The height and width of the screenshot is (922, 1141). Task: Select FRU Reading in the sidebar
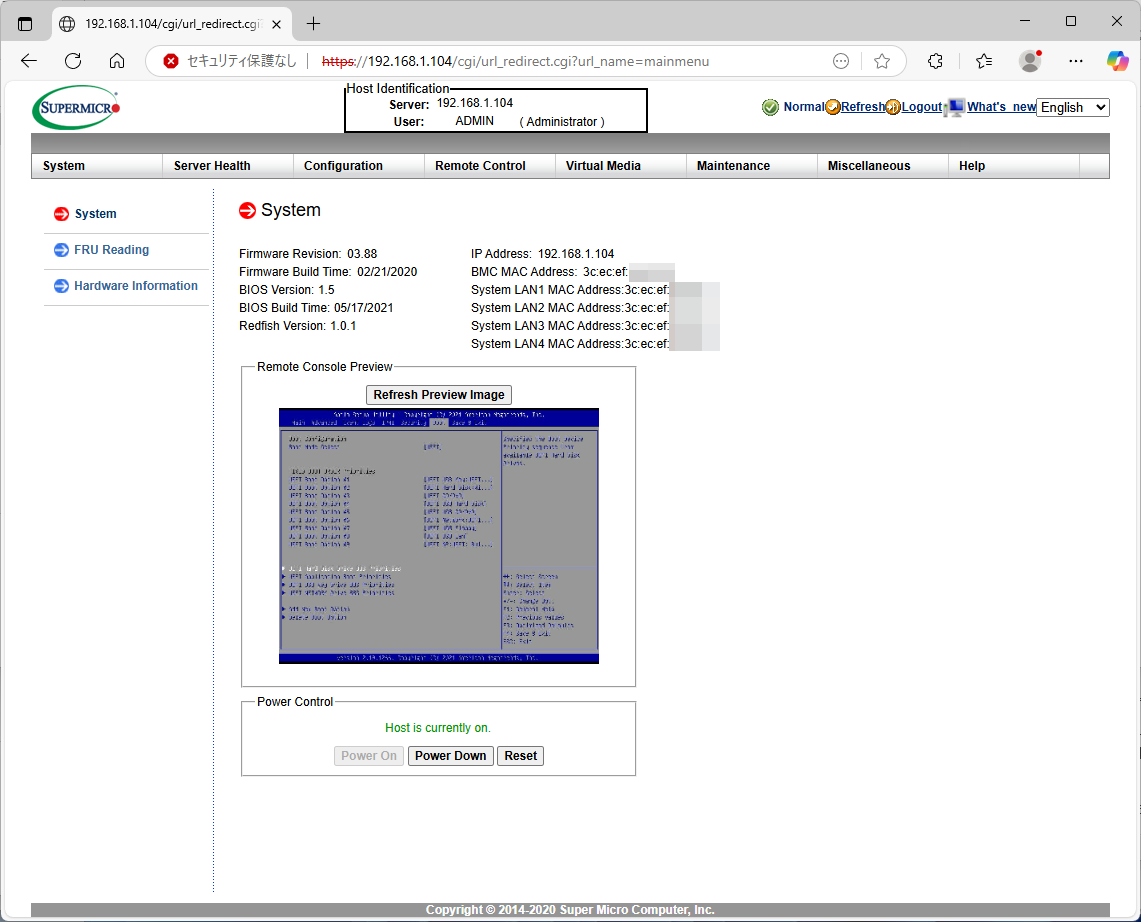coord(111,250)
